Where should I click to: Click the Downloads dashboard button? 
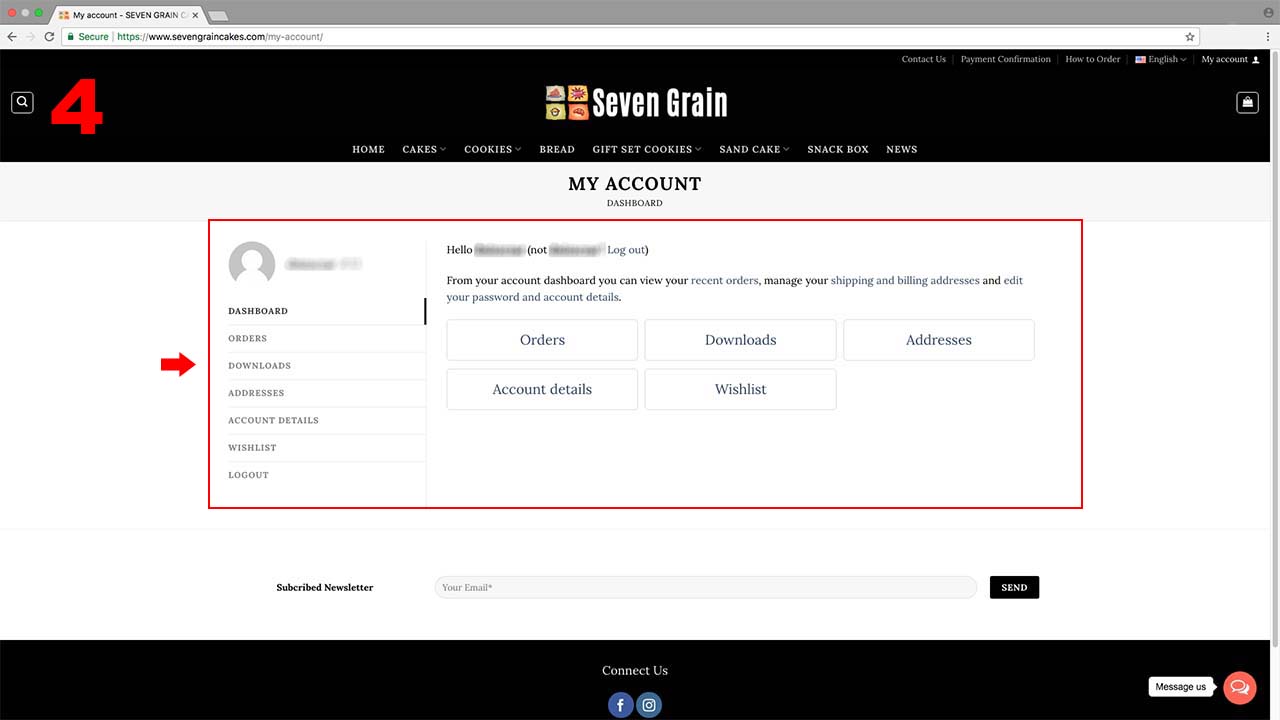(x=740, y=340)
